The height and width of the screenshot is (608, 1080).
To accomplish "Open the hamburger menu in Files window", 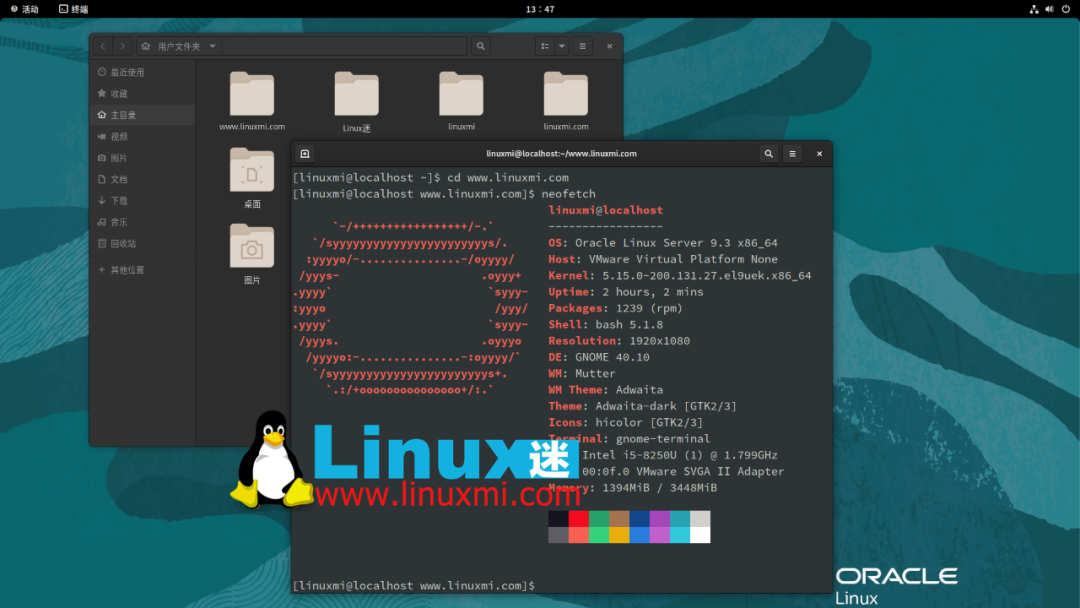I will tap(583, 46).
